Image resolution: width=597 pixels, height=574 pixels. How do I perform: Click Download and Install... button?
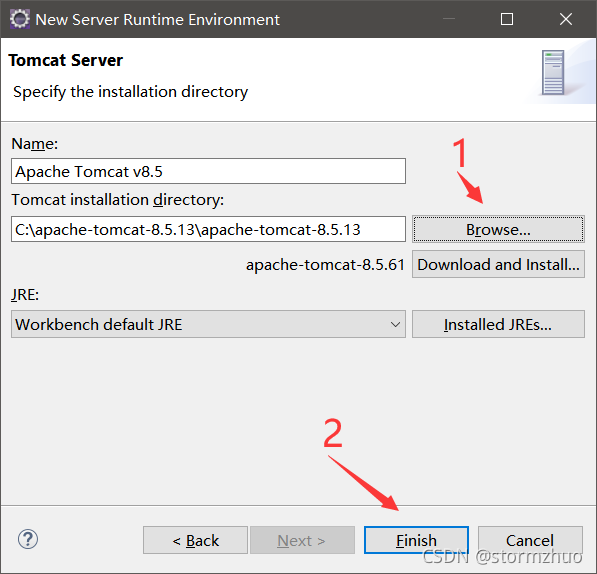pos(498,264)
